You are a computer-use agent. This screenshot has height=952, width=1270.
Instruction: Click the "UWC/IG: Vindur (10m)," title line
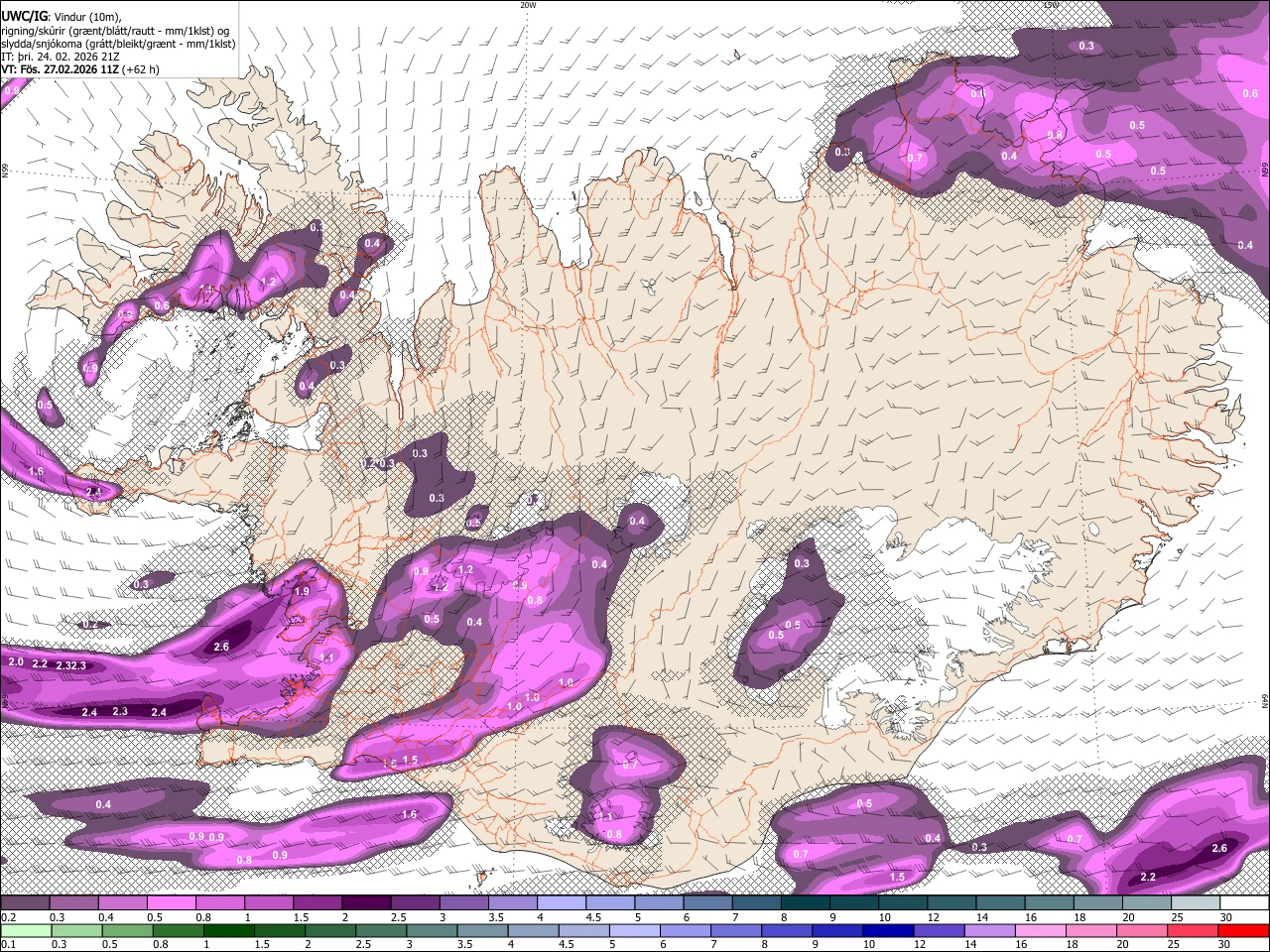click(x=62, y=15)
